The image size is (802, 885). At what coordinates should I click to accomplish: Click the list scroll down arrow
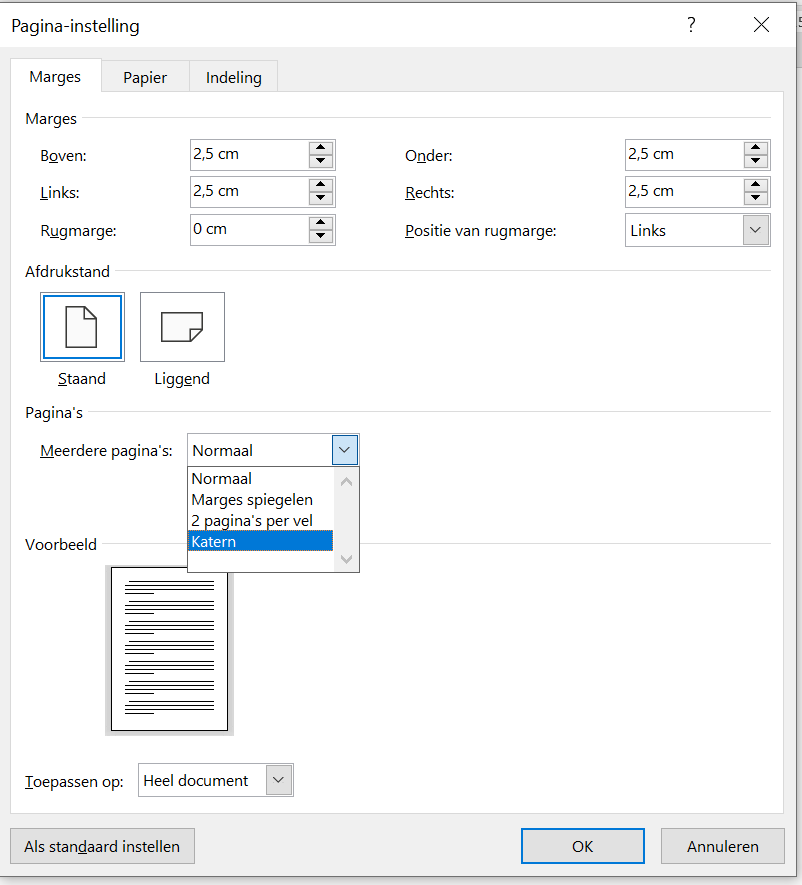coord(347,559)
